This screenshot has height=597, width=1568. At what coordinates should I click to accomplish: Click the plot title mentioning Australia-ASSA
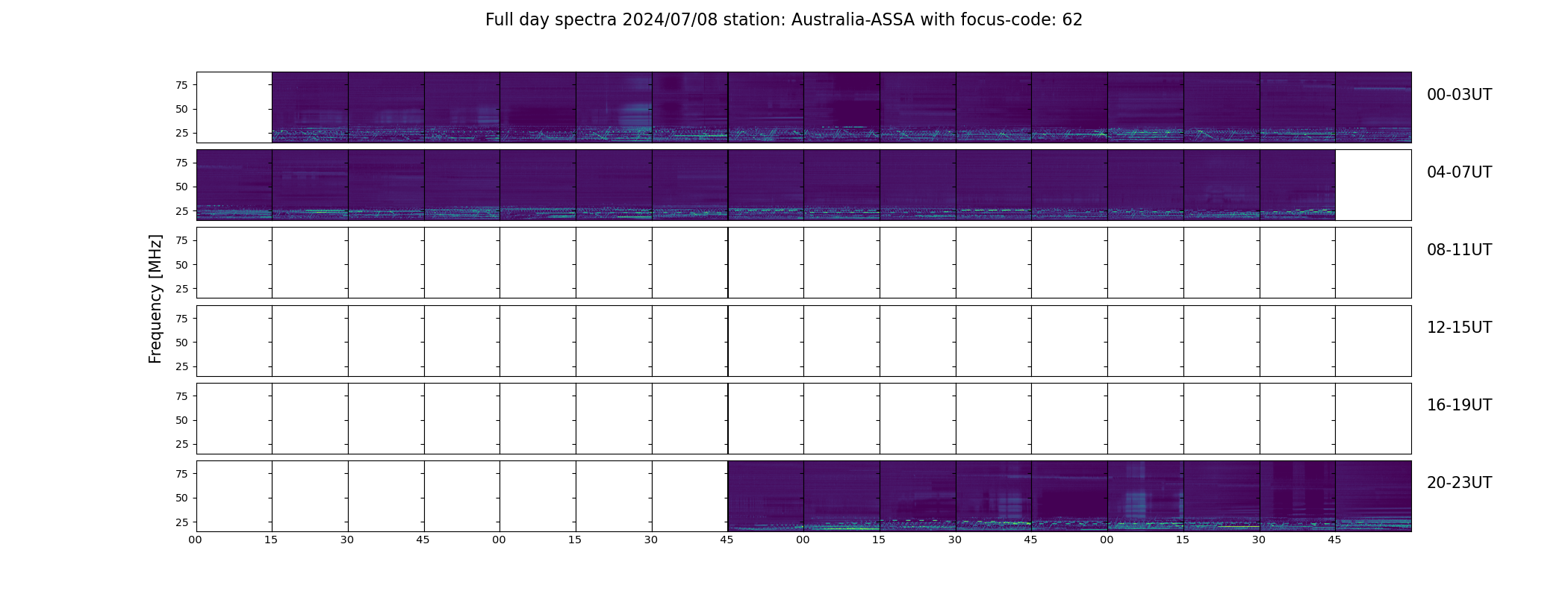click(x=784, y=20)
